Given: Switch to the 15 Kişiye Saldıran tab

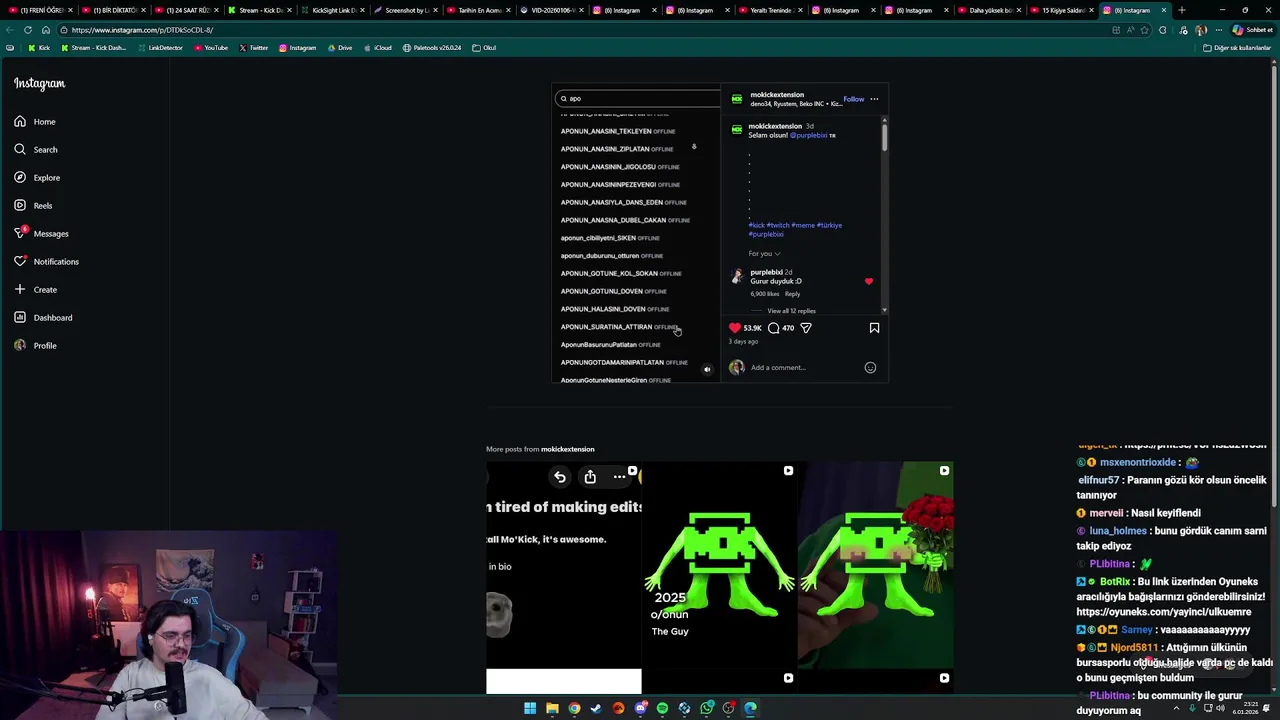Looking at the screenshot, I should [x=1063, y=10].
